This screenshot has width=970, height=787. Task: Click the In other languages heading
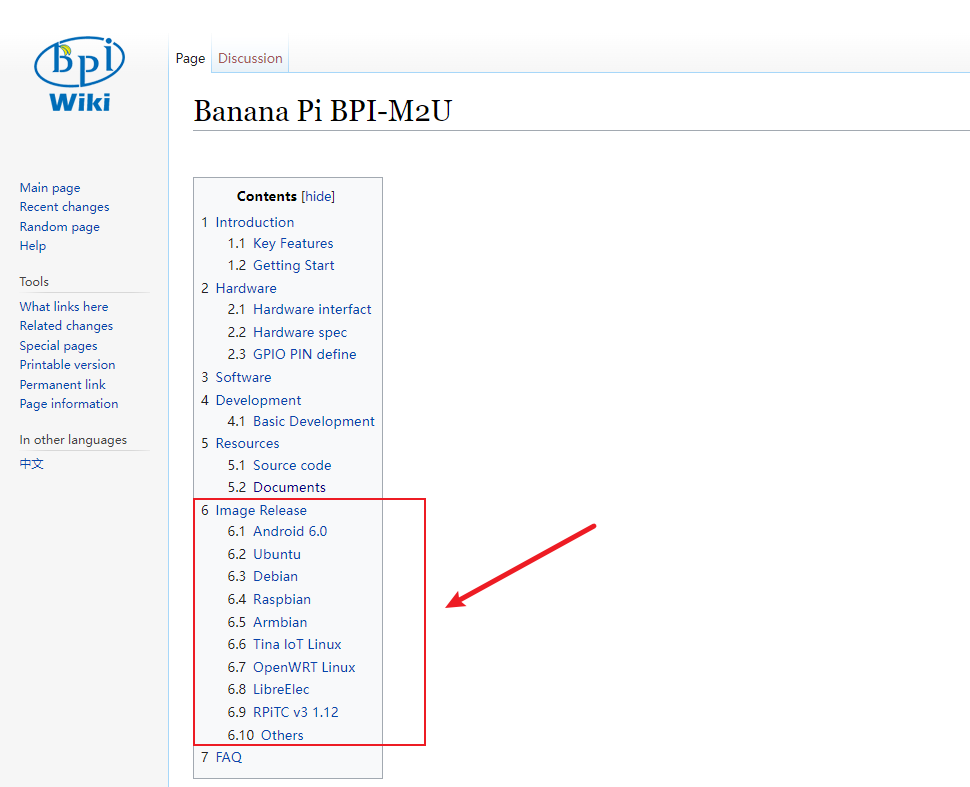tap(73, 440)
